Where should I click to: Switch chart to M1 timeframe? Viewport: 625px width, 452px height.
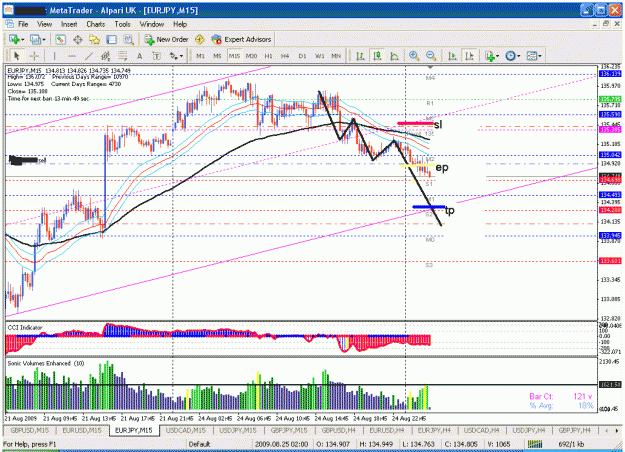coord(200,56)
